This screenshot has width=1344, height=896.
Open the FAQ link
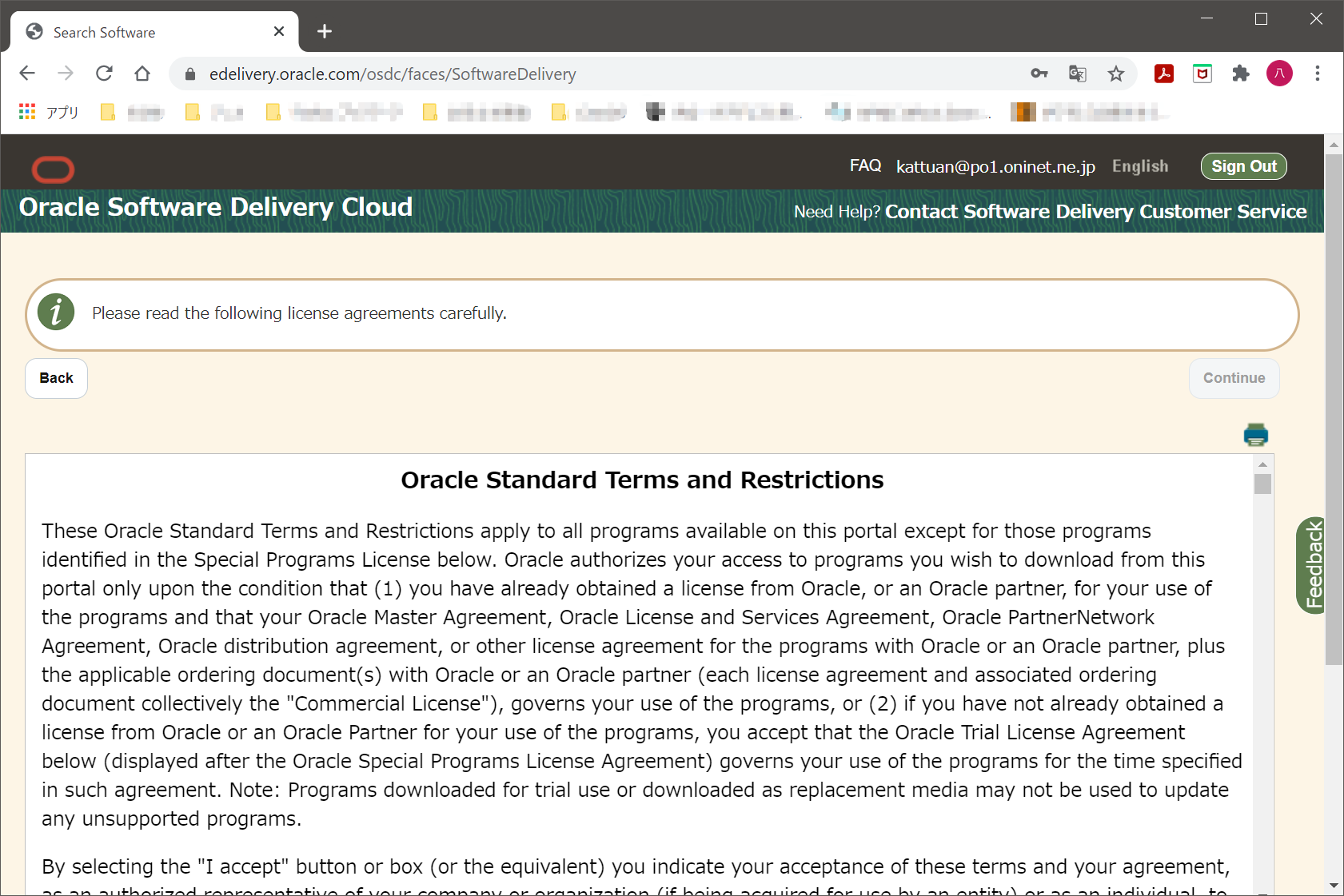865,165
